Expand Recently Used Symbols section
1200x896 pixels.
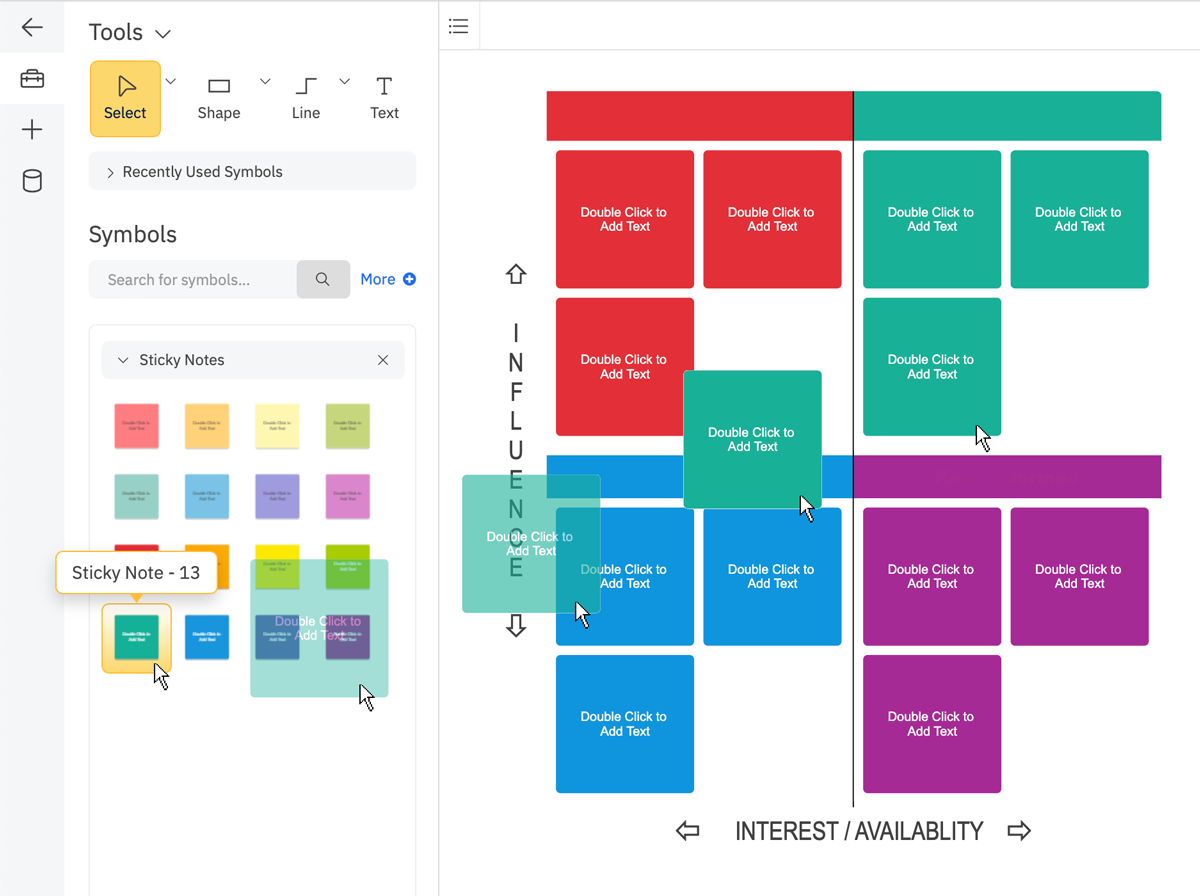(111, 172)
